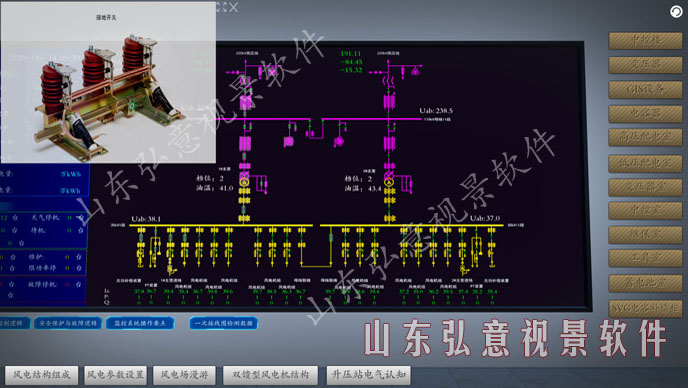
Task: Click the magenta bus-tie breaker between bus sections
Action: (x=310, y=133)
